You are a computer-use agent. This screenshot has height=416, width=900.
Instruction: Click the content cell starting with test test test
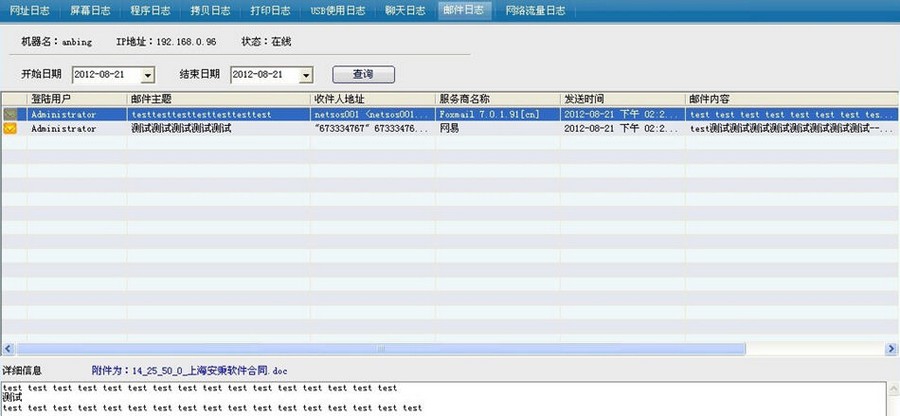pos(792,114)
